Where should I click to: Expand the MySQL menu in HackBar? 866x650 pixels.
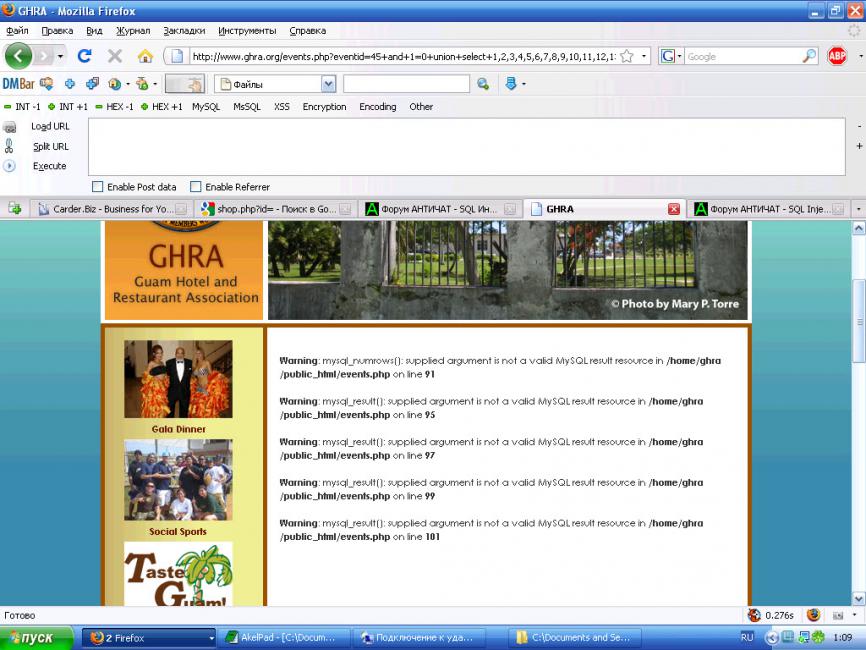[x=206, y=107]
